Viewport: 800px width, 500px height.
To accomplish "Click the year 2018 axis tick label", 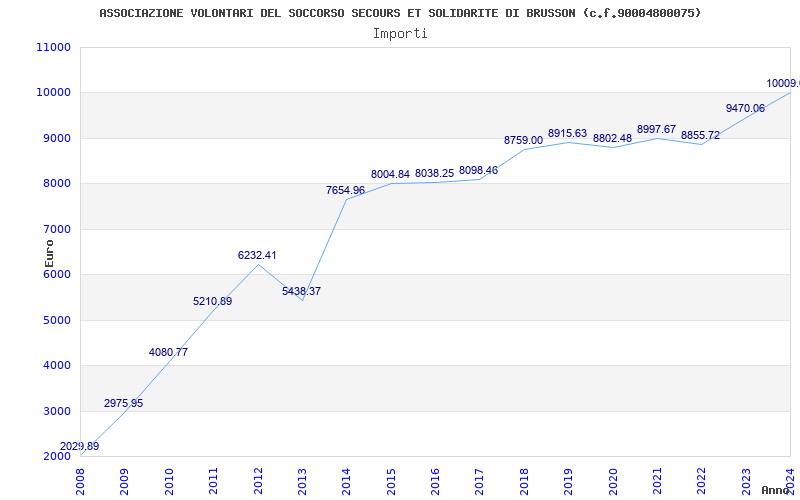I will 524,482.
